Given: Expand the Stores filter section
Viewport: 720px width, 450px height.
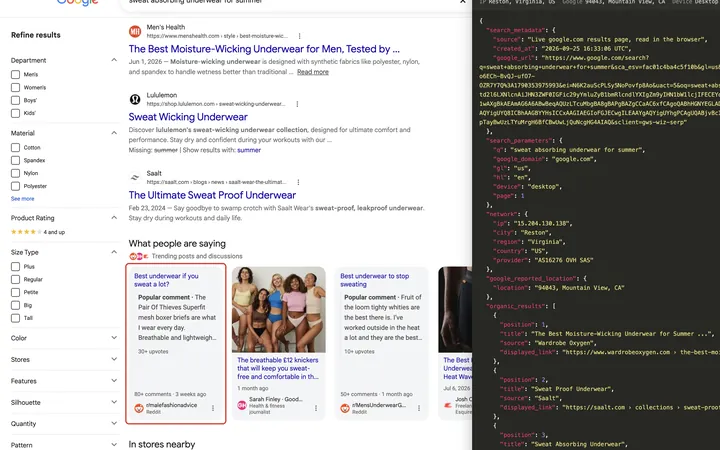Looking at the screenshot, I should coord(114,359).
